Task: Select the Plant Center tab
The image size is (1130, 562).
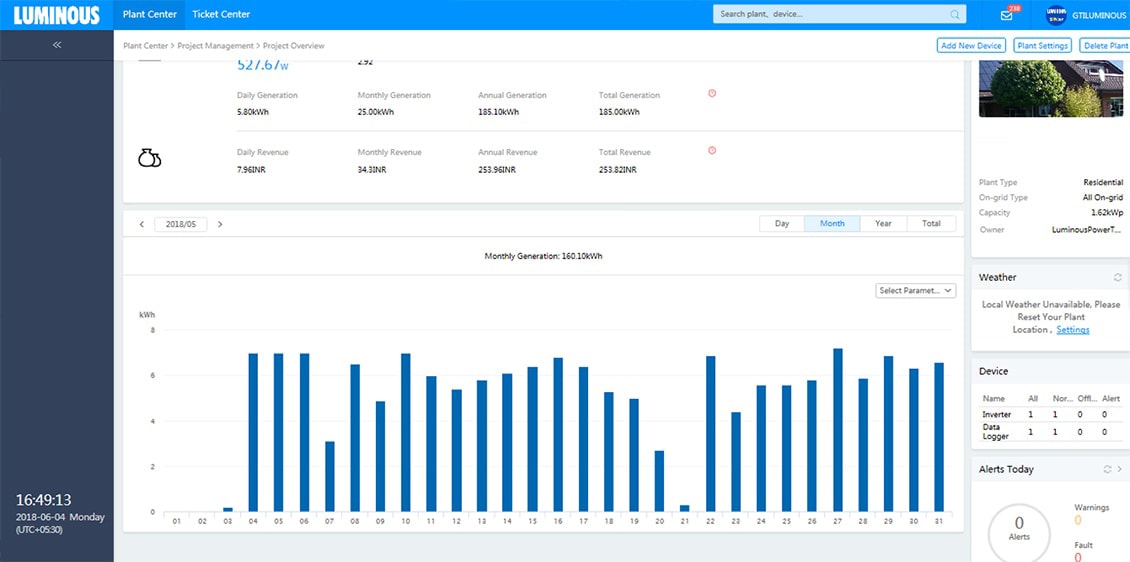Action: tap(149, 14)
